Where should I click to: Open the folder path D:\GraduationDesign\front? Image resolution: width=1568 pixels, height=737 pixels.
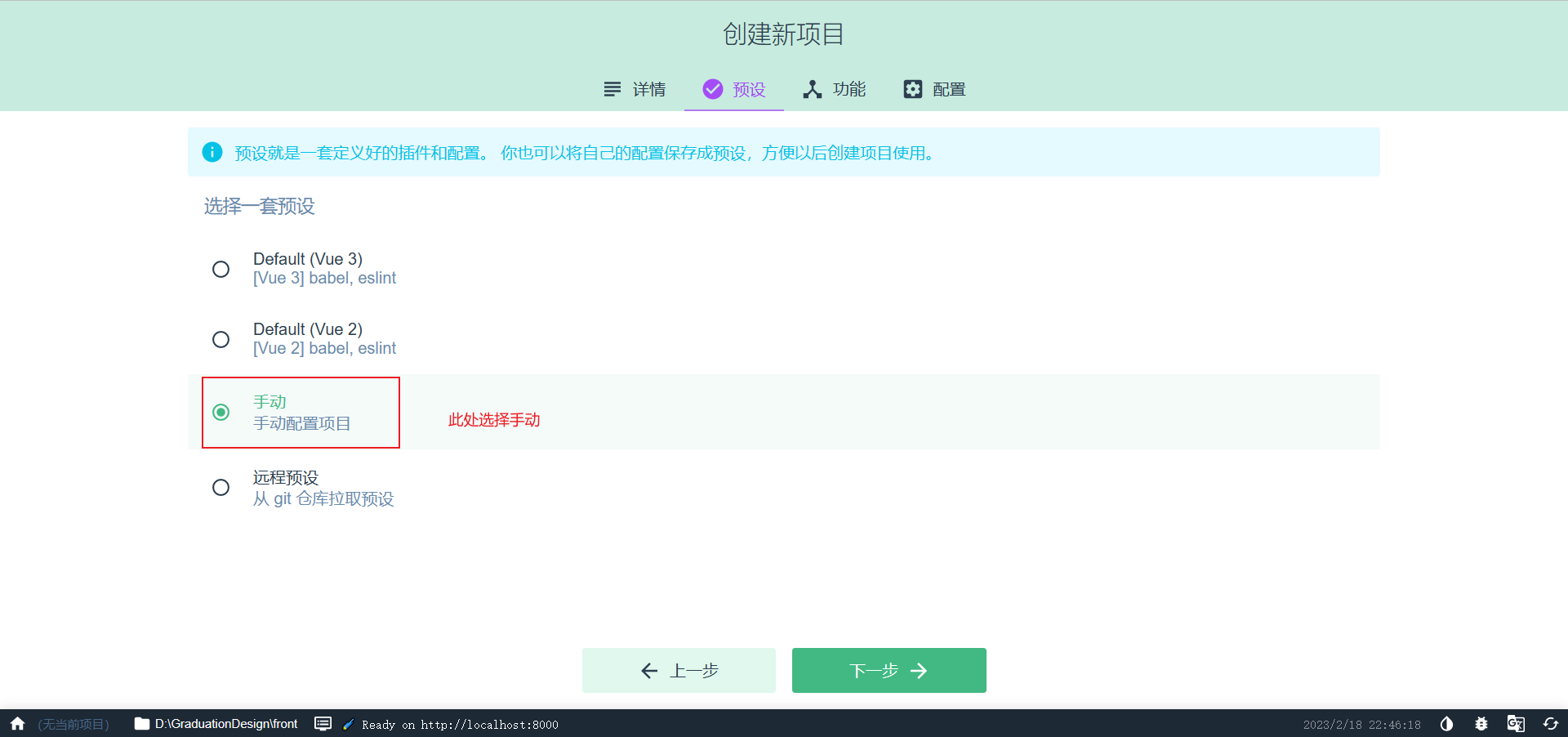click(225, 724)
